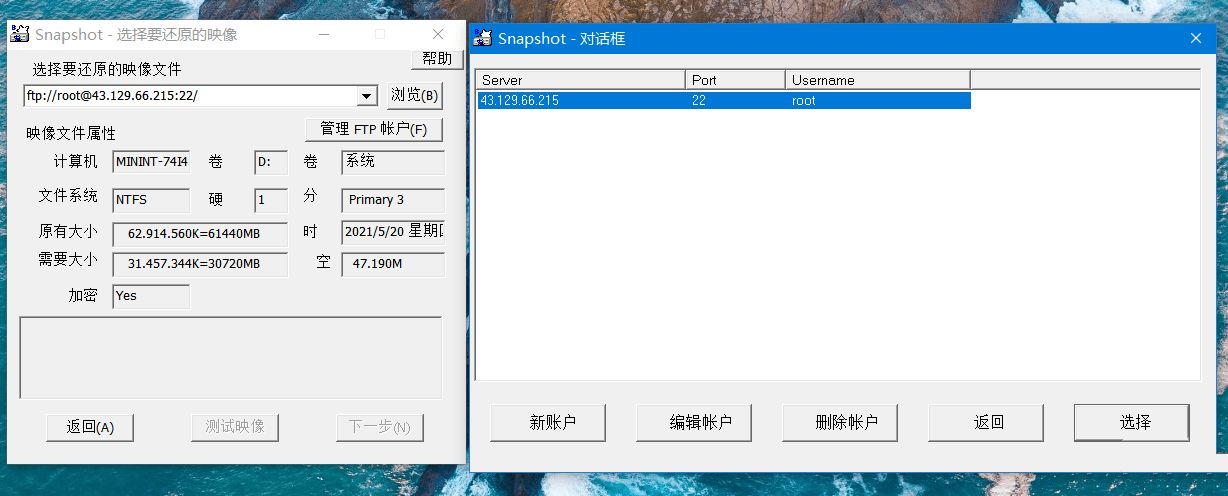The width and height of the screenshot is (1228, 496).
Task: Click the large empty description text box
Action: coord(230,358)
